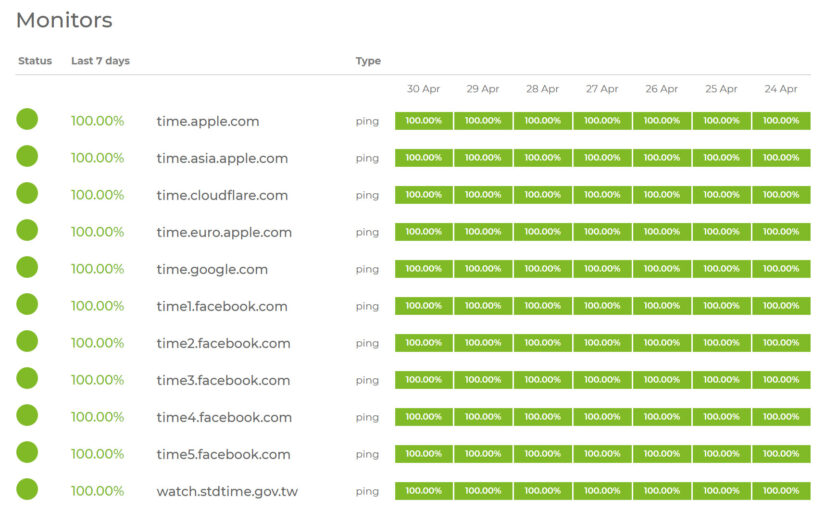Click the green status dot for time1.facebook.com
Image resolution: width=825 pixels, height=510 pixels.
[x=27, y=304]
